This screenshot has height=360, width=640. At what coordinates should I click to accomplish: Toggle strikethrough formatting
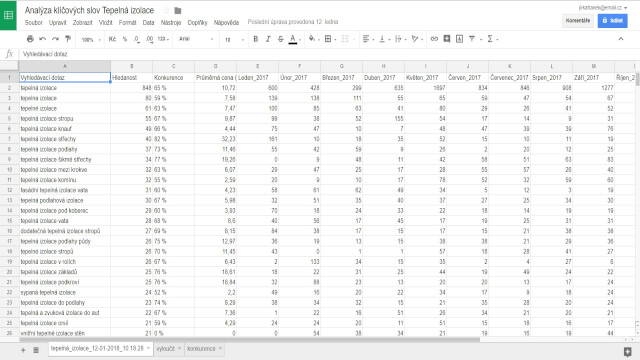click(280, 39)
